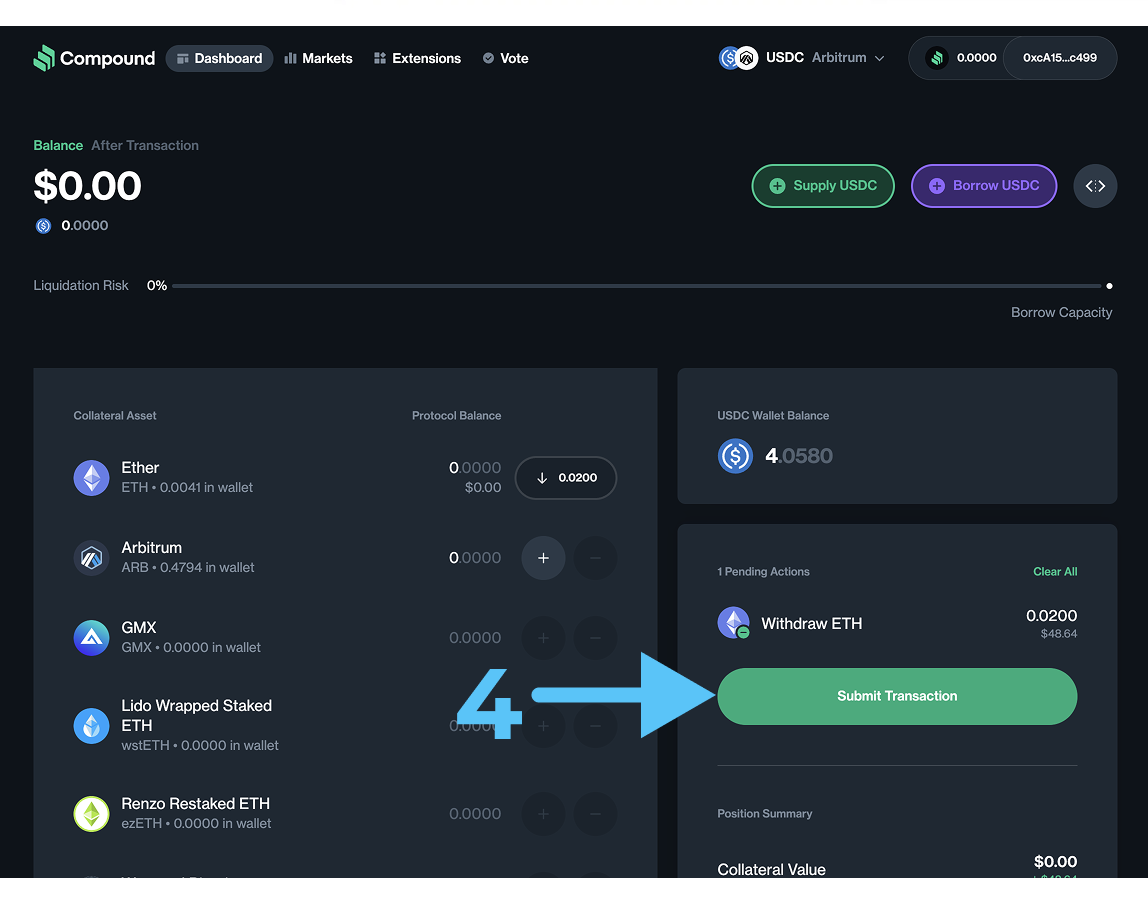Click the Ether 0.0200 withdraw amount pill
The width and height of the screenshot is (1148, 900).
tap(566, 478)
